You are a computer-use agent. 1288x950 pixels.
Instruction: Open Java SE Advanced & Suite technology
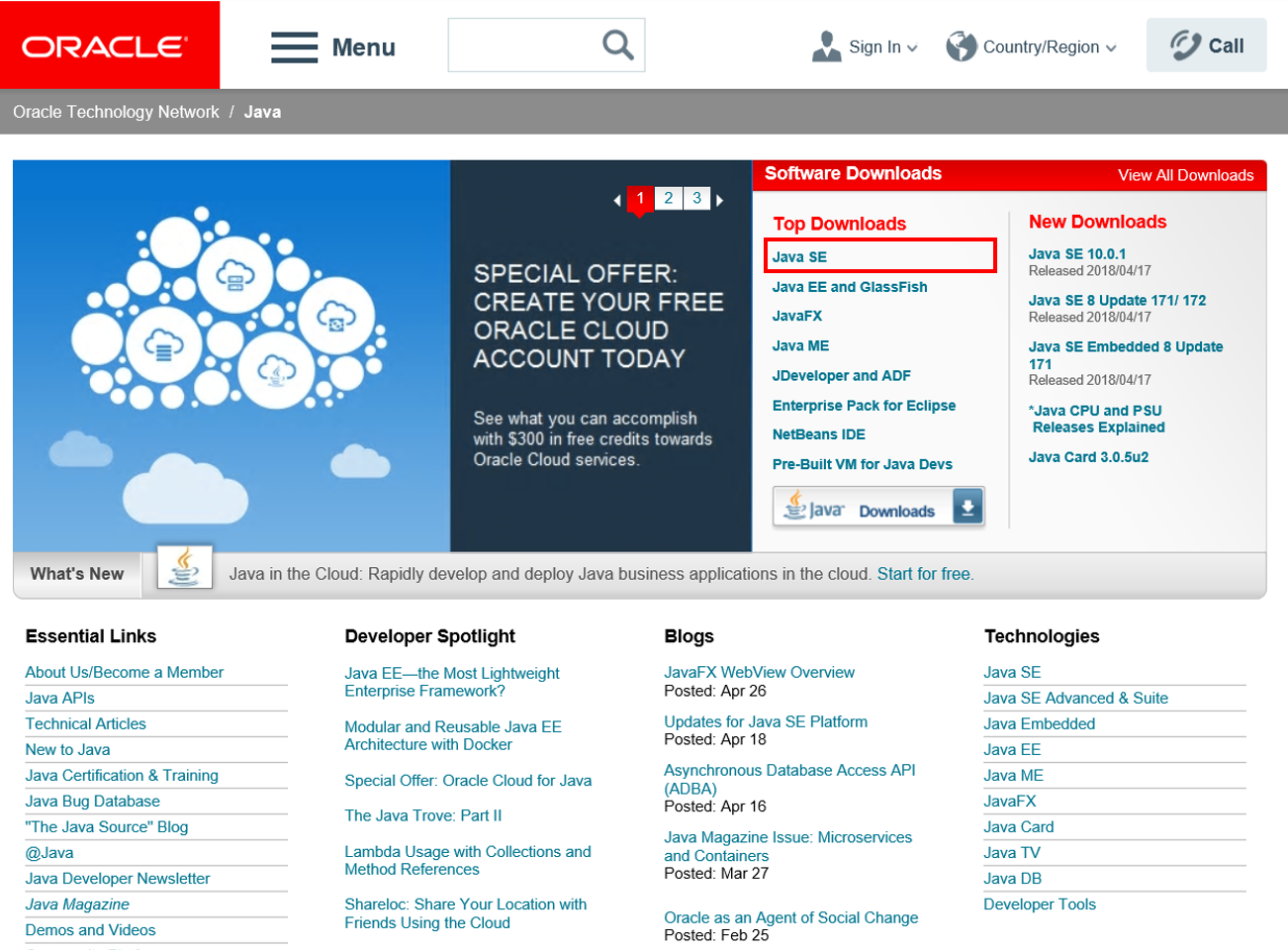[x=1075, y=698]
